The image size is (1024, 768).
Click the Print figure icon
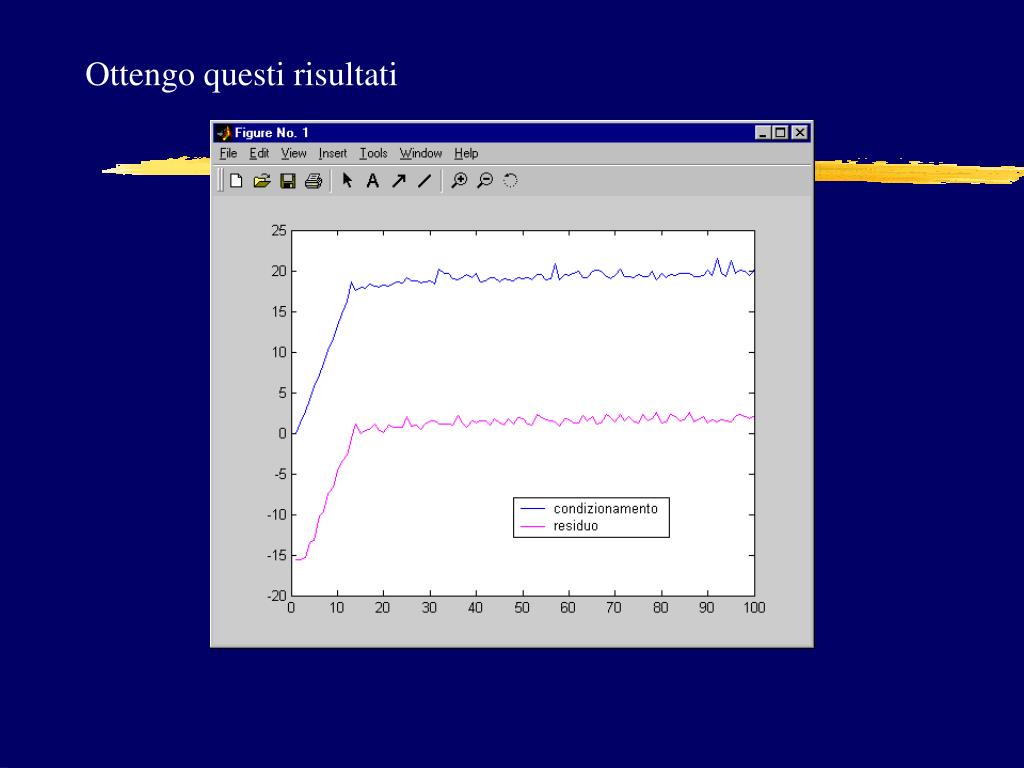313,181
